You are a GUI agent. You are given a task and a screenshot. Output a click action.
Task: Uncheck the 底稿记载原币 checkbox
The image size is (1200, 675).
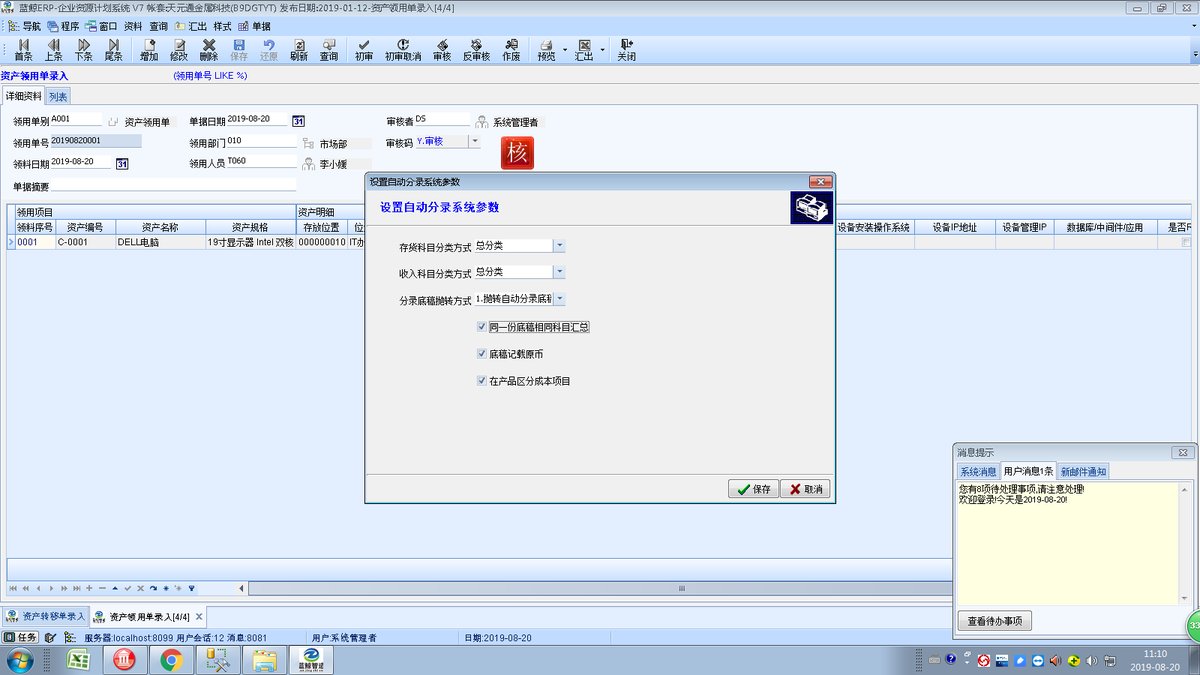point(483,354)
